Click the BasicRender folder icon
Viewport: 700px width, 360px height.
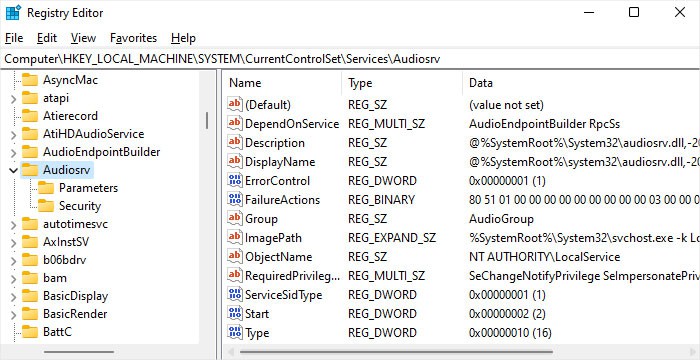coord(30,314)
